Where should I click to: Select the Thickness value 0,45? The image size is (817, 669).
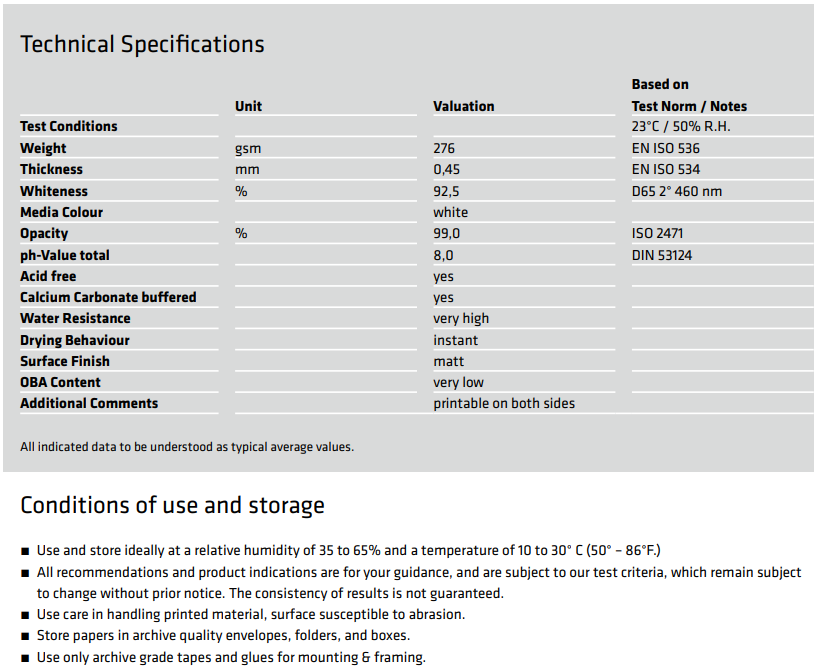pos(446,170)
